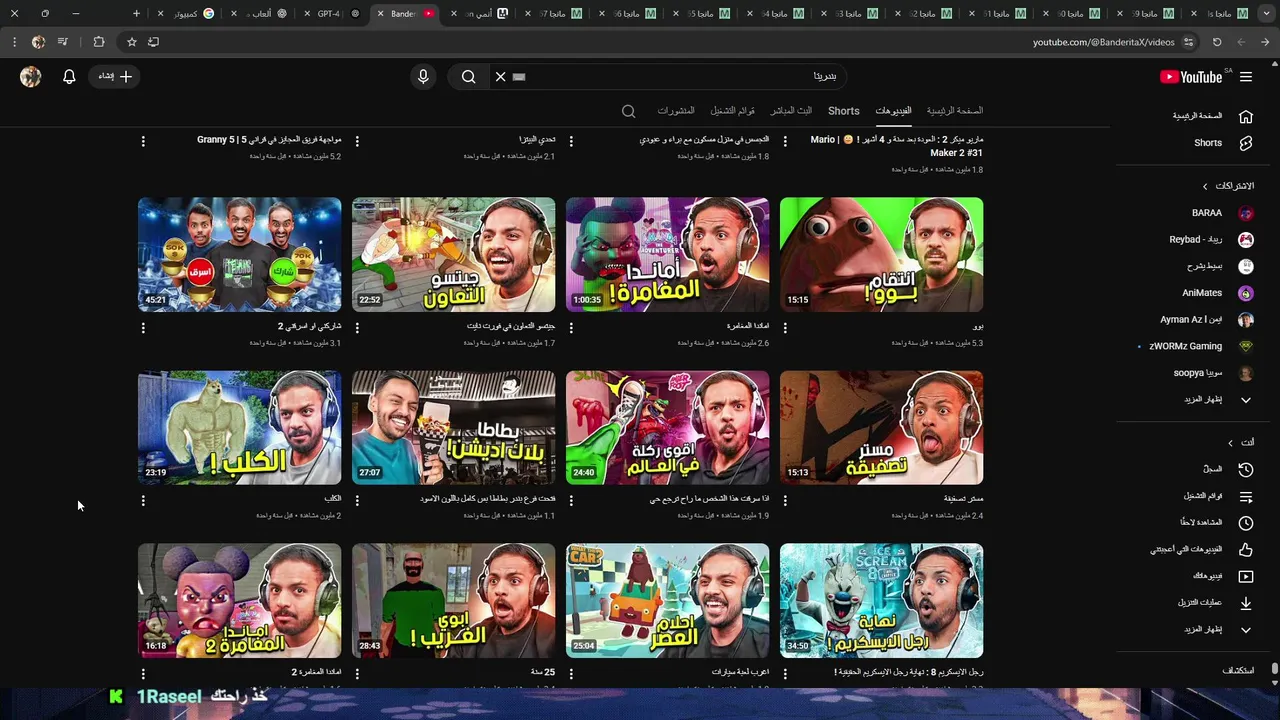Open video title مستر تصفيقة
Viewport: 1280px width, 720px height.
point(963,499)
